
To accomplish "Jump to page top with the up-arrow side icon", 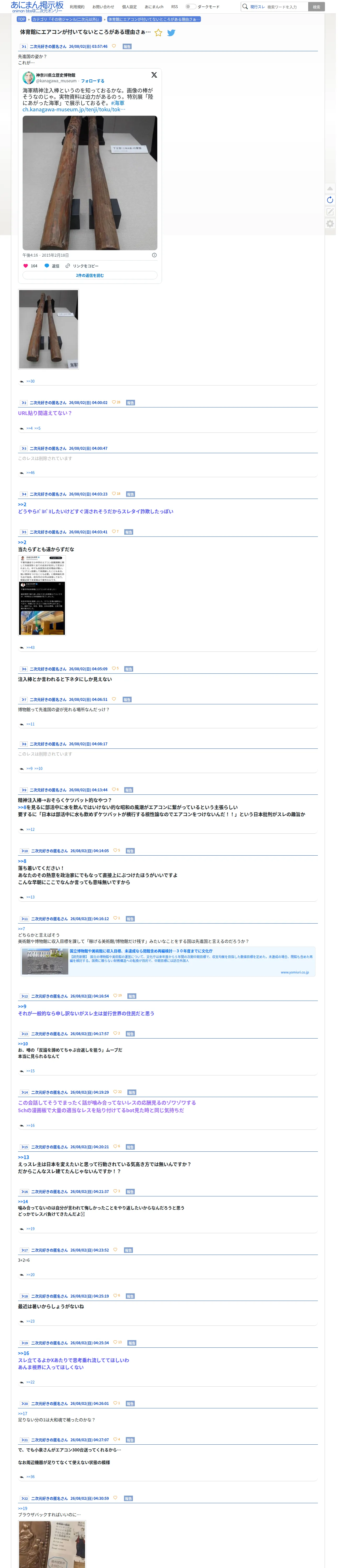I will pyautogui.click(x=330, y=189).
